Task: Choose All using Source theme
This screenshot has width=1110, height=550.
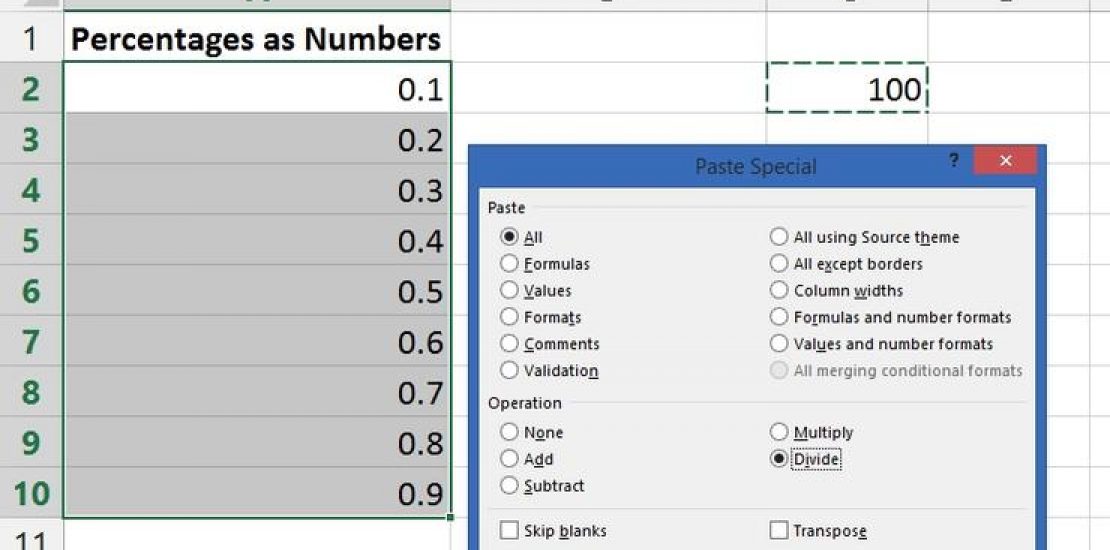Action: click(779, 237)
